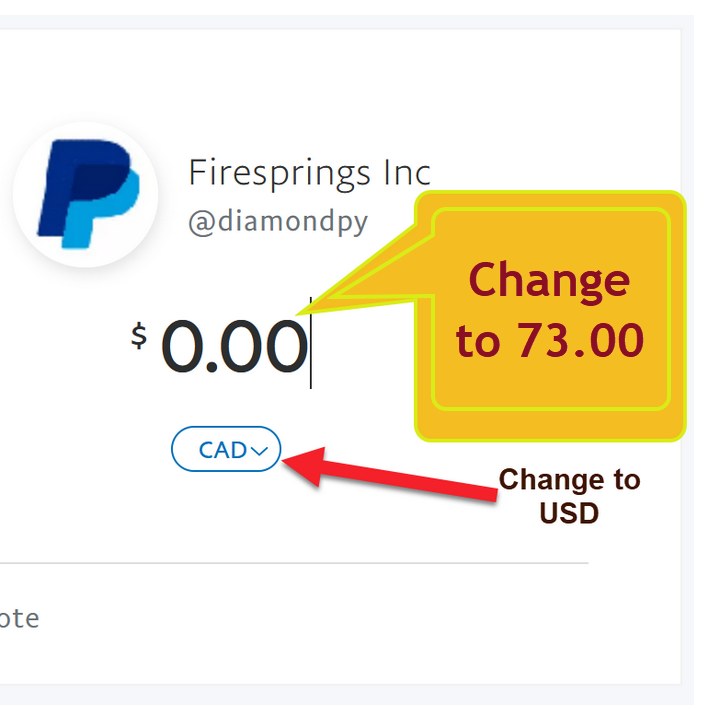This screenshot has height=709, width=706.
Task: Focus the partially visible note field
Action: [19, 618]
